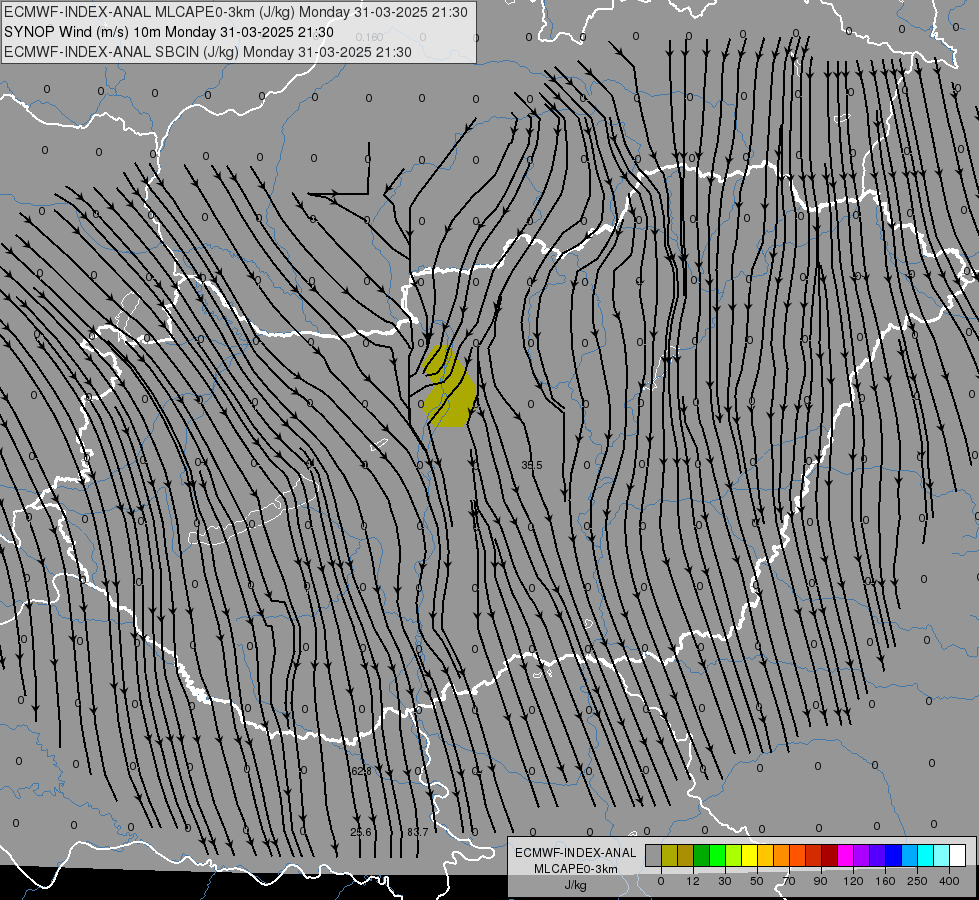Image resolution: width=979 pixels, height=900 pixels.
Task: Select the 400 tick label on legend
Action: [x=949, y=881]
